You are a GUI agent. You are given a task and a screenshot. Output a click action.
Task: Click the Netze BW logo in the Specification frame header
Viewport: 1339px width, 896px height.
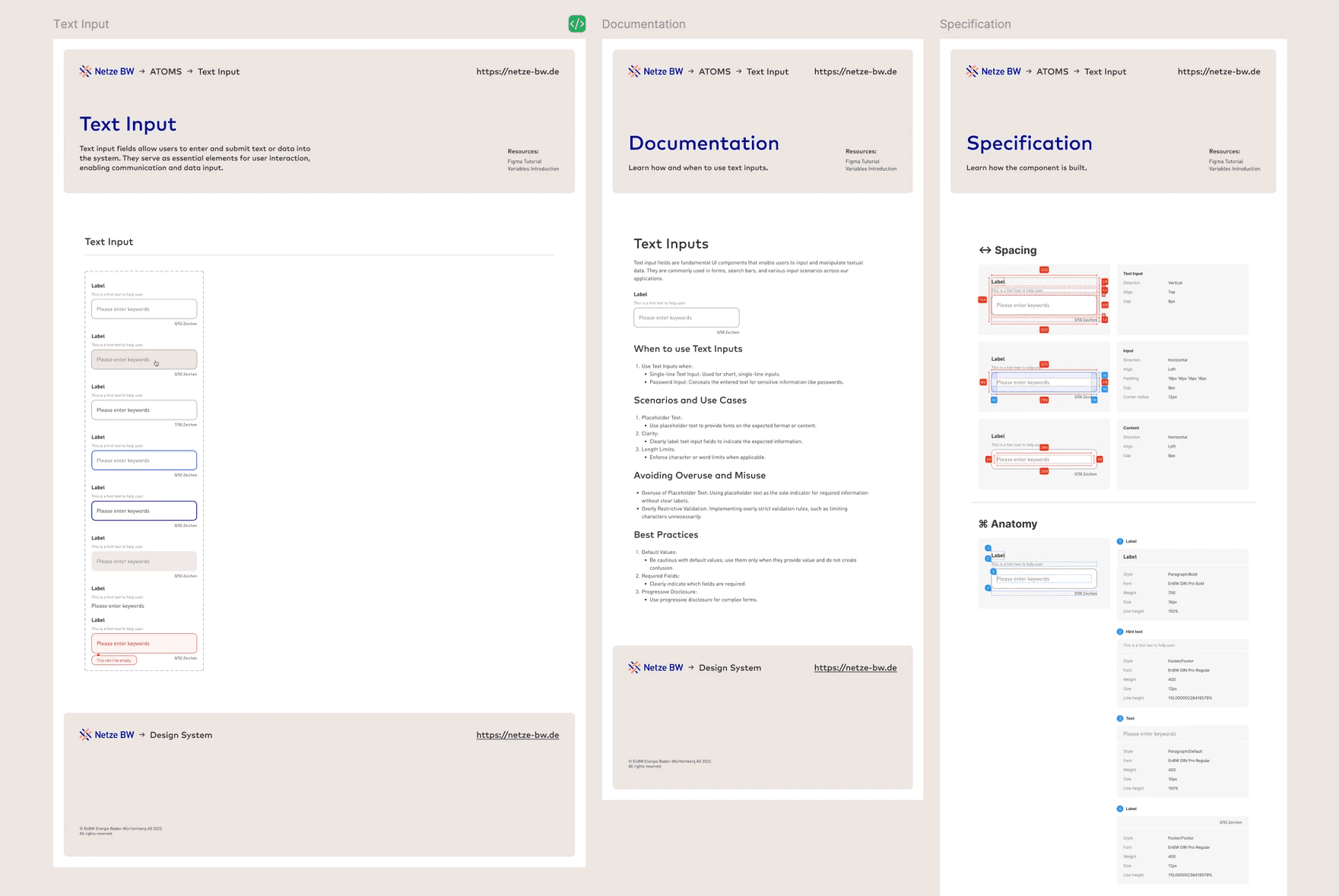993,71
